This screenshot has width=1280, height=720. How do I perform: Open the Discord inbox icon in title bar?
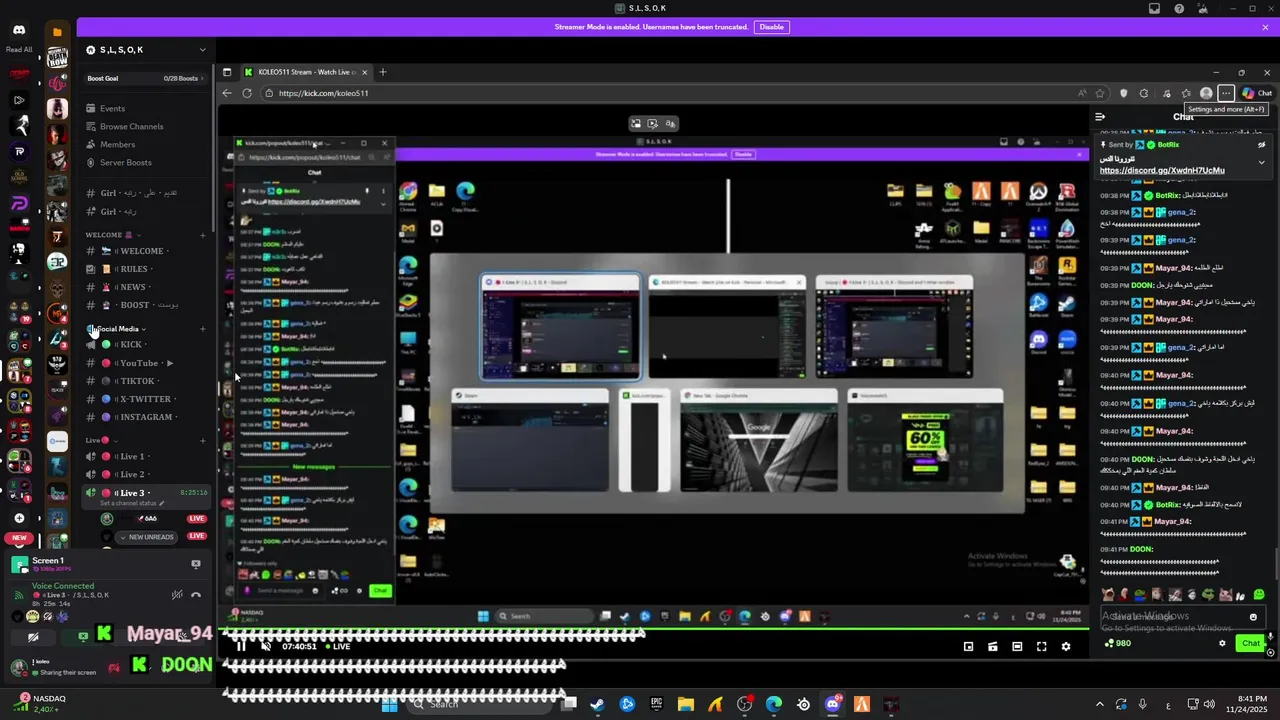point(1155,8)
